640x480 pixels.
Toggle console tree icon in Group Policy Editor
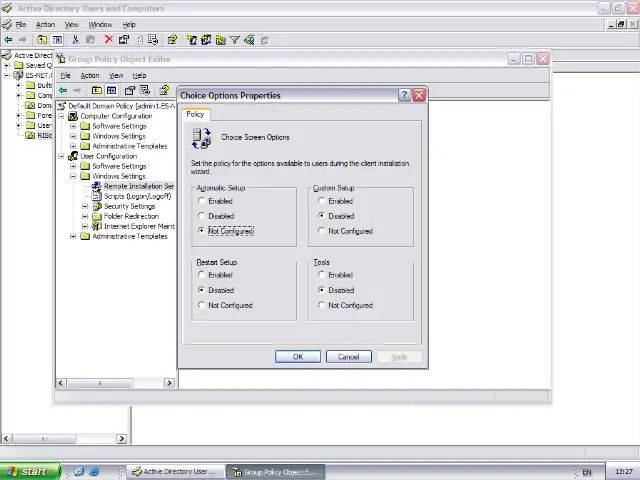click(111, 90)
